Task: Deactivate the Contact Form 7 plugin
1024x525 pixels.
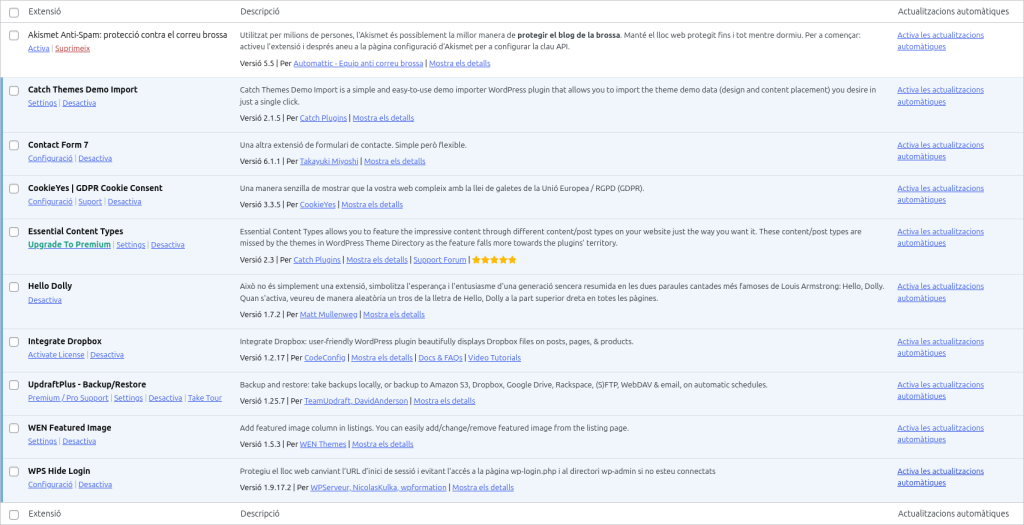Action: pos(95,158)
